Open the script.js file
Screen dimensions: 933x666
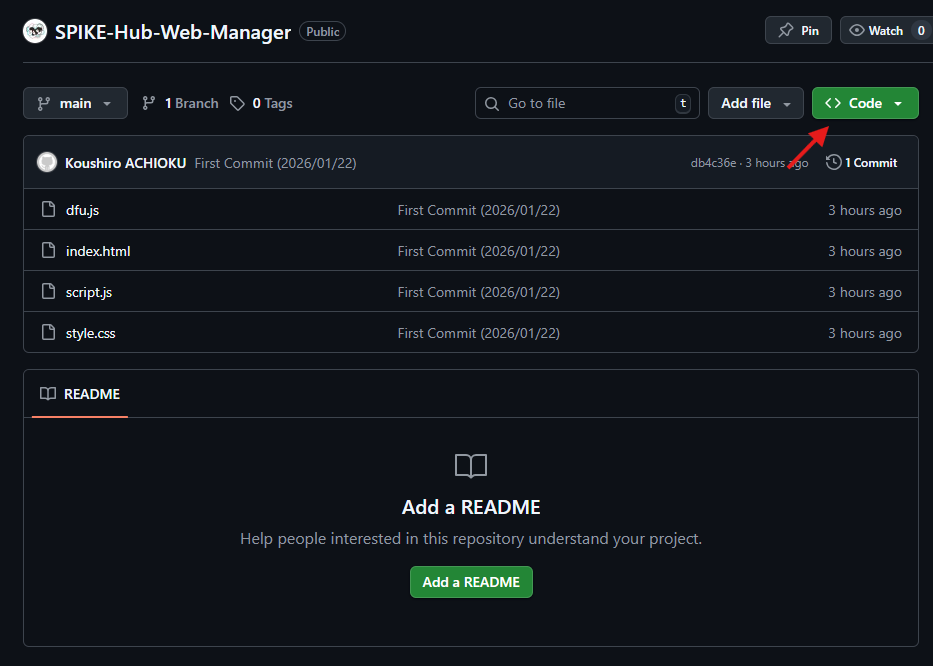click(x=89, y=292)
